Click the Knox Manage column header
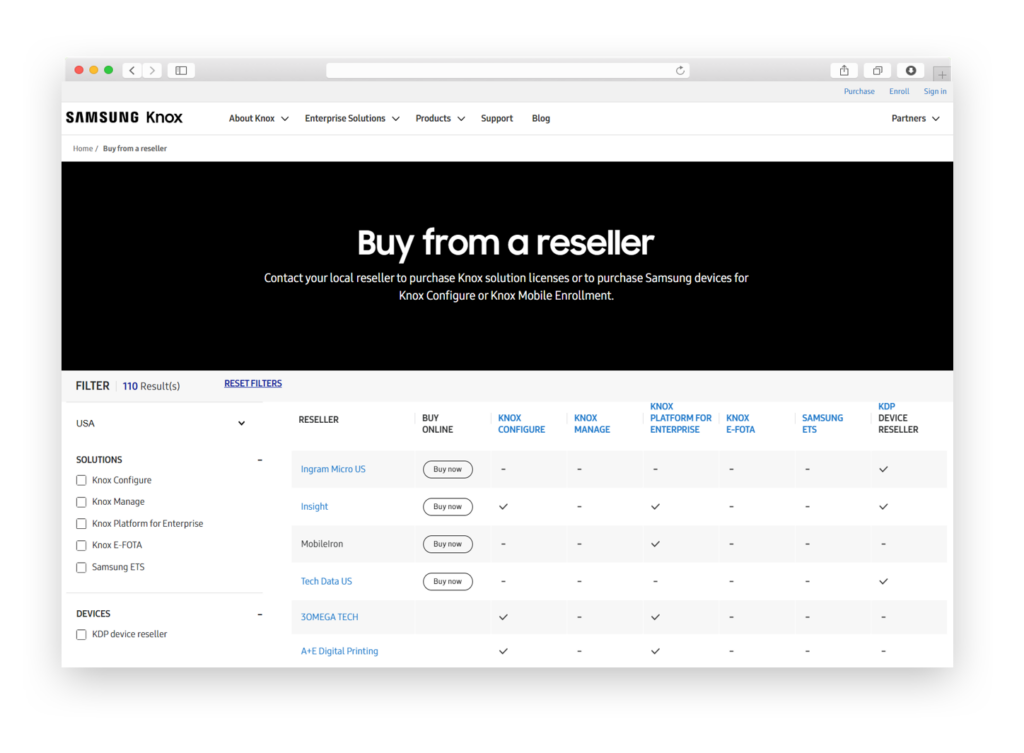This screenshot has width=1024, height=753. (x=592, y=423)
